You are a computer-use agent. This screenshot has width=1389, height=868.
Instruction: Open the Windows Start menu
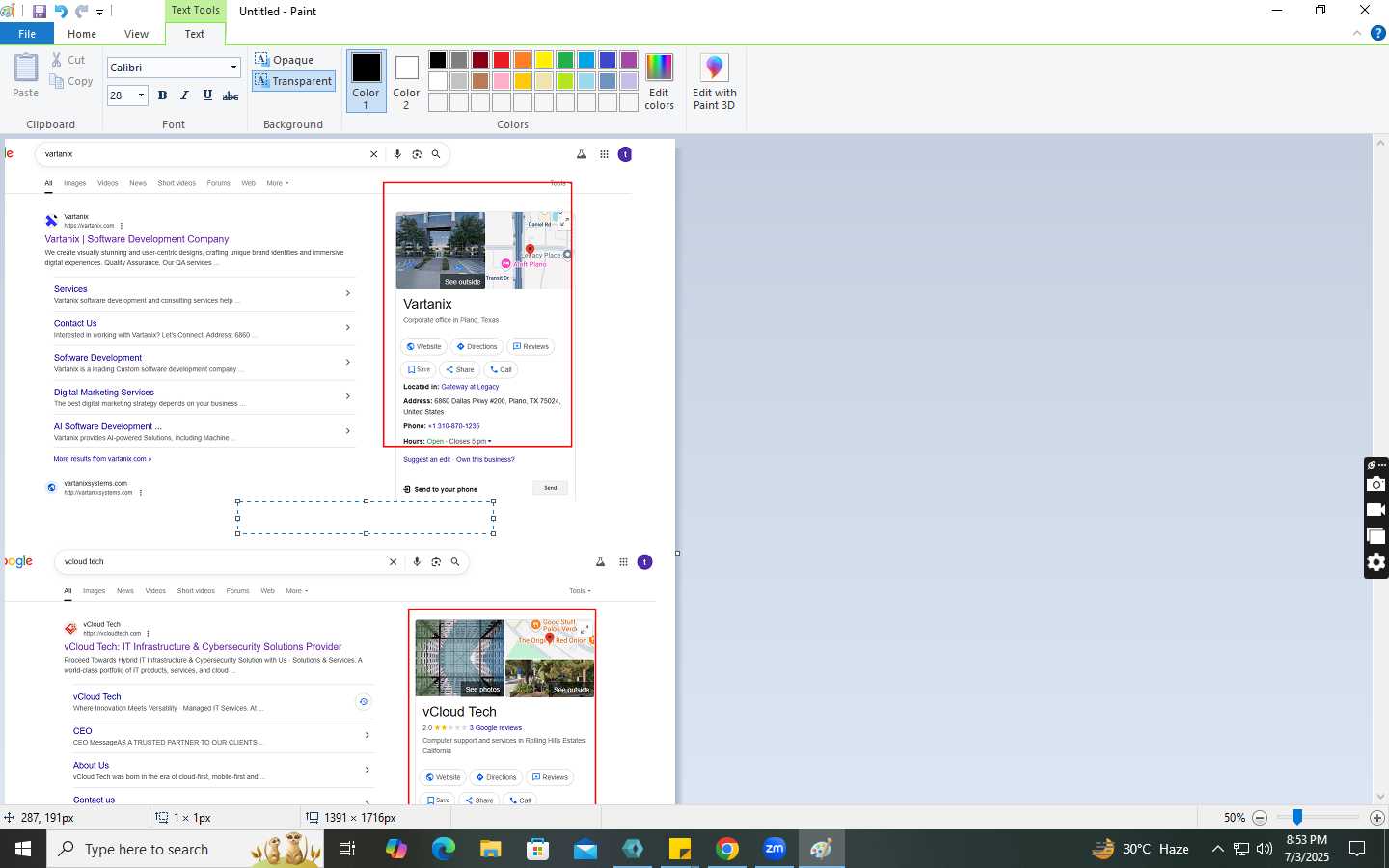(x=23, y=849)
